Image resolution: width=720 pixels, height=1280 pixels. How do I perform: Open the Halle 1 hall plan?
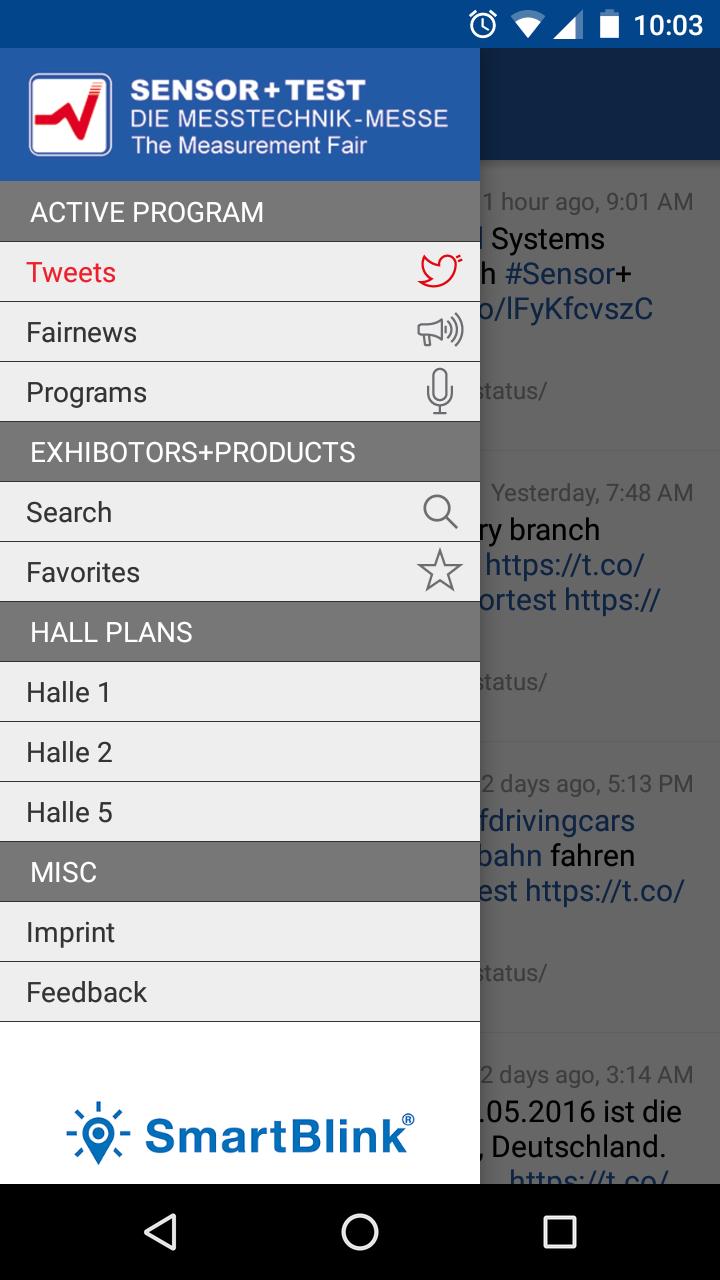click(69, 692)
